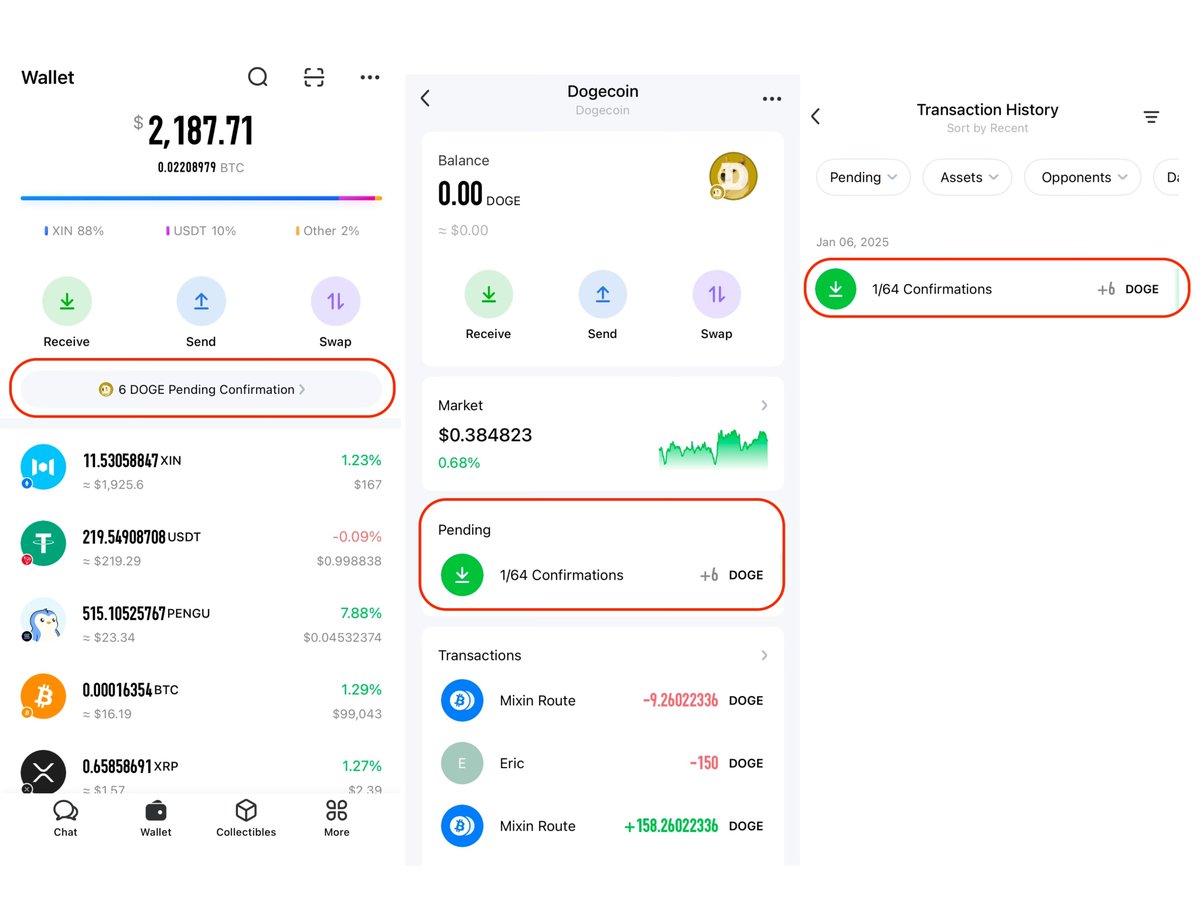Open the 6 DOGE Pending Confirmation banner

tap(201, 389)
